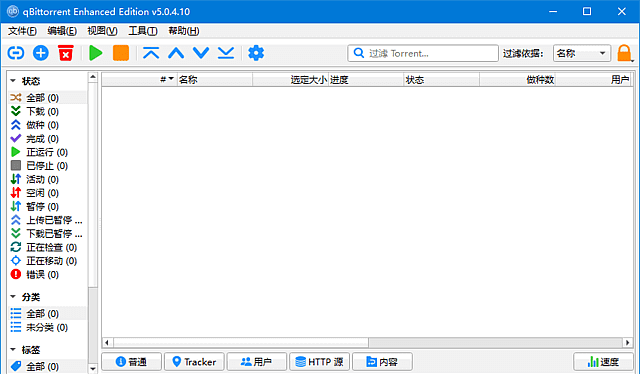640x374 pixels.
Task: Click the green start torrent icon
Action: [x=96, y=53]
